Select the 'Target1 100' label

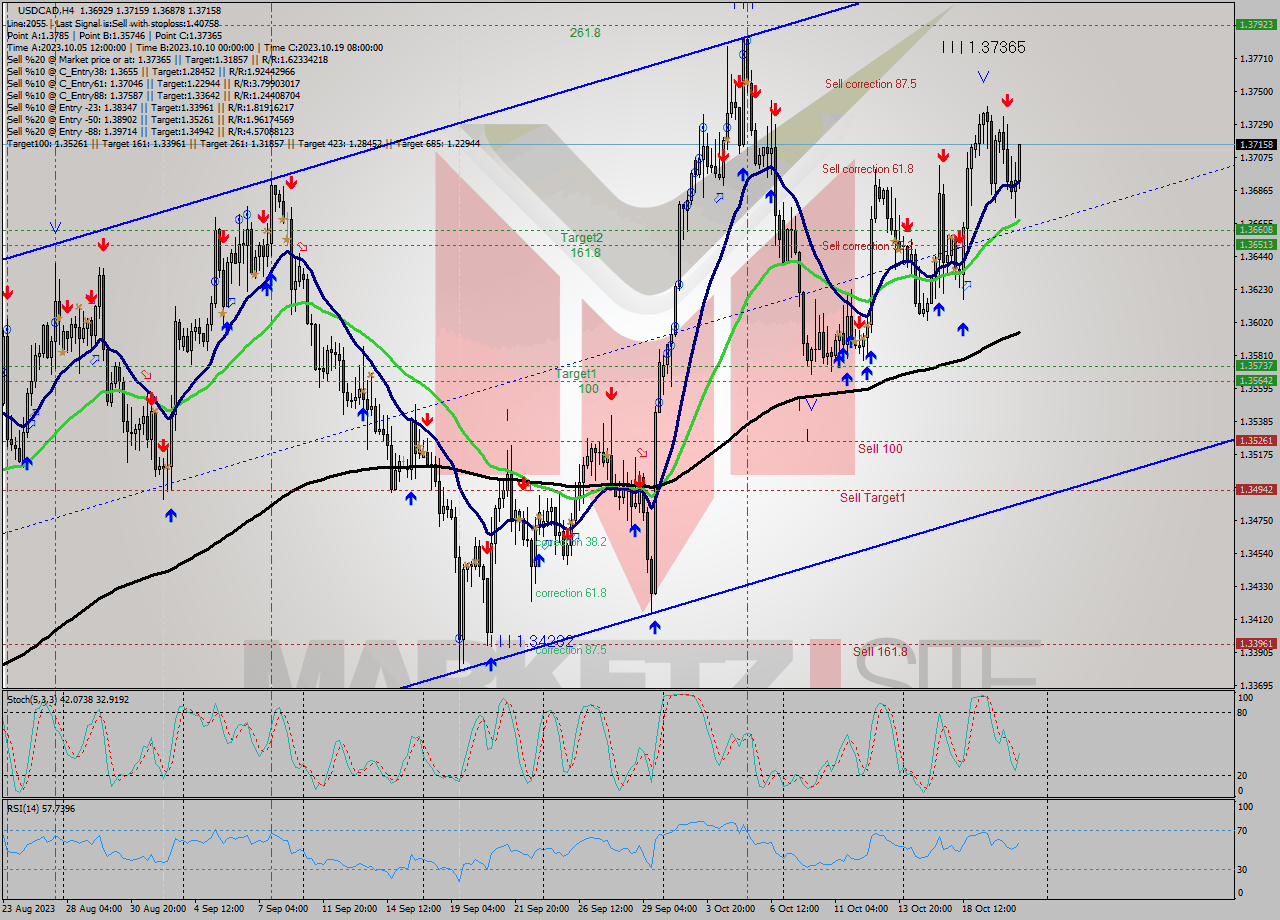(x=577, y=380)
